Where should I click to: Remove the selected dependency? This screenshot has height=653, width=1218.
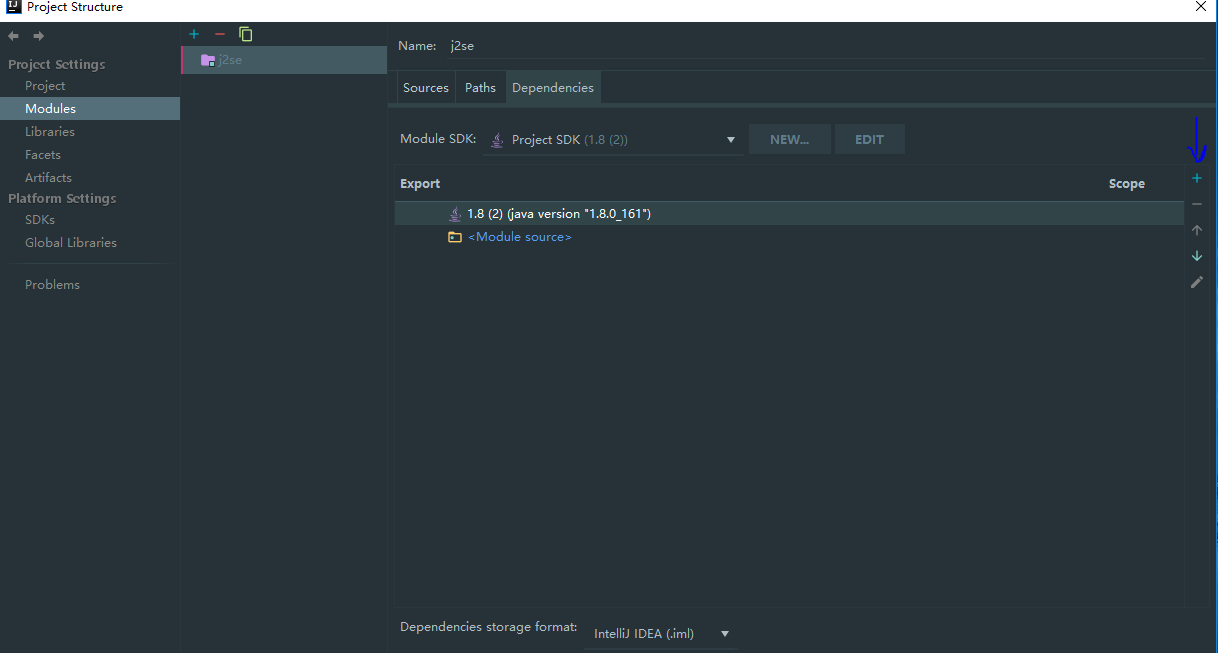click(x=1197, y=204)
